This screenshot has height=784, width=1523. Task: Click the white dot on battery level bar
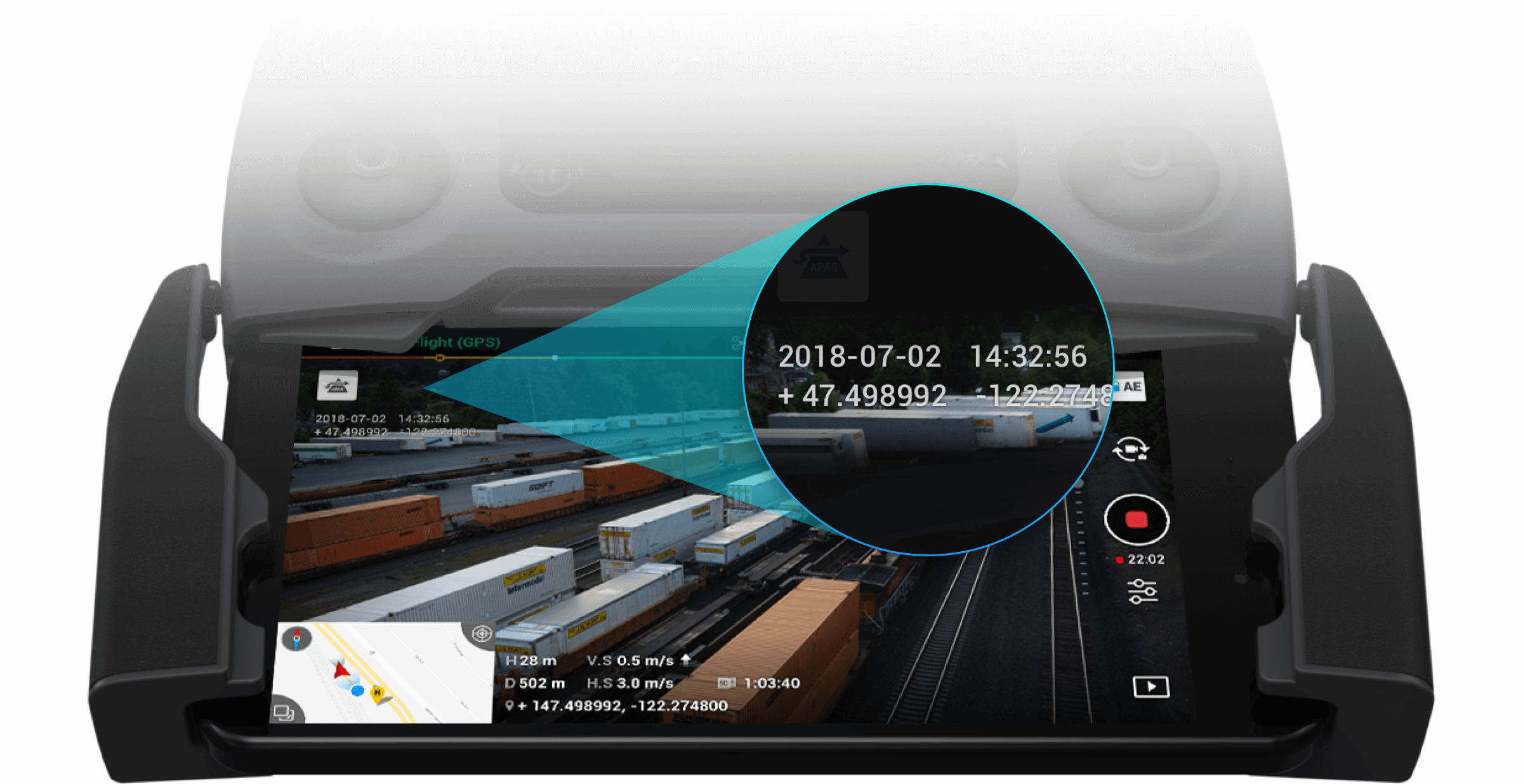[555, 358]
